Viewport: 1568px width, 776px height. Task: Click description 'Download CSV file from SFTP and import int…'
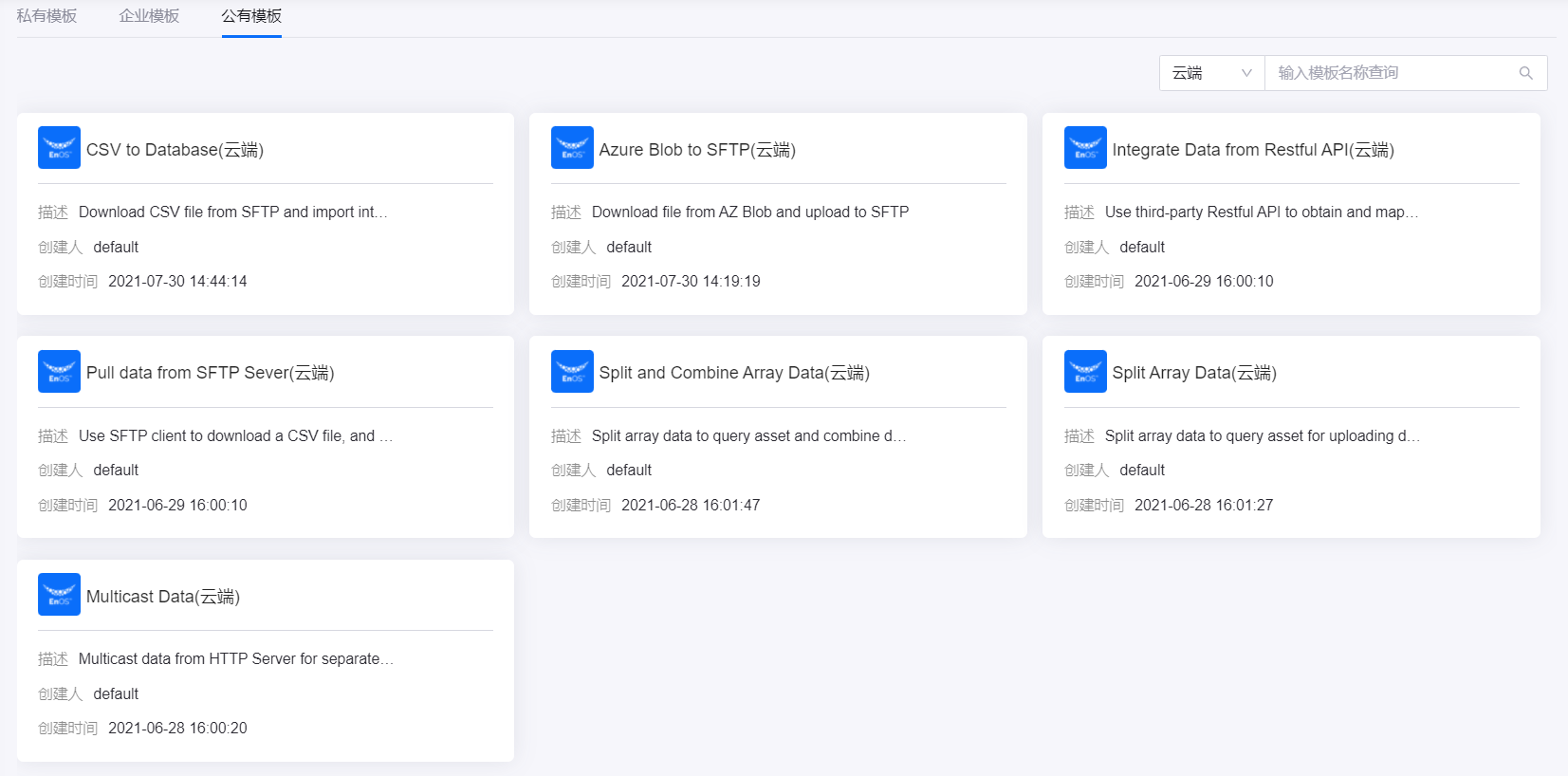[233, 212]
